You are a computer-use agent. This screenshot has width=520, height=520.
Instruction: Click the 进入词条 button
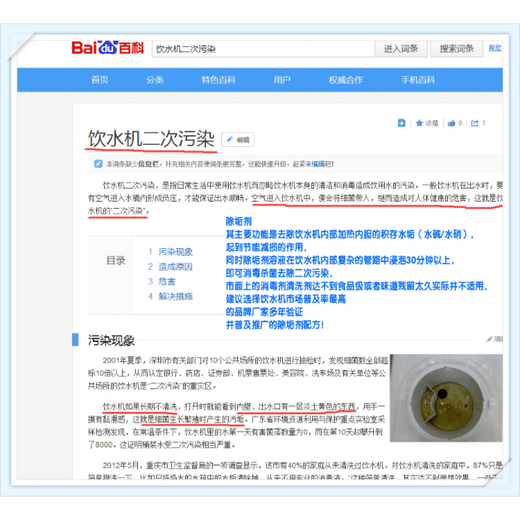401,49
